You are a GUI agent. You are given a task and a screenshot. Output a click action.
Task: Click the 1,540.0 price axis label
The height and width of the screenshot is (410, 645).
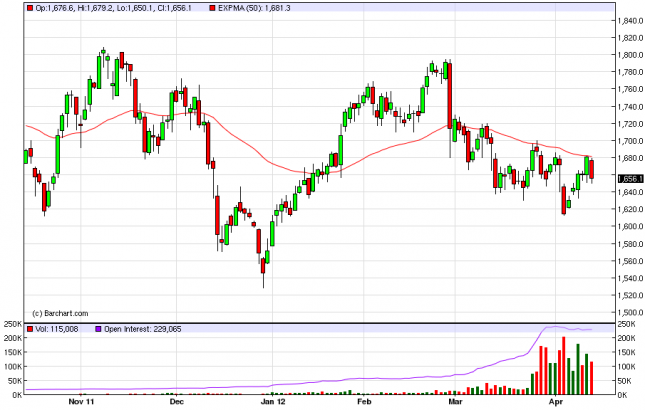point(630,278)
